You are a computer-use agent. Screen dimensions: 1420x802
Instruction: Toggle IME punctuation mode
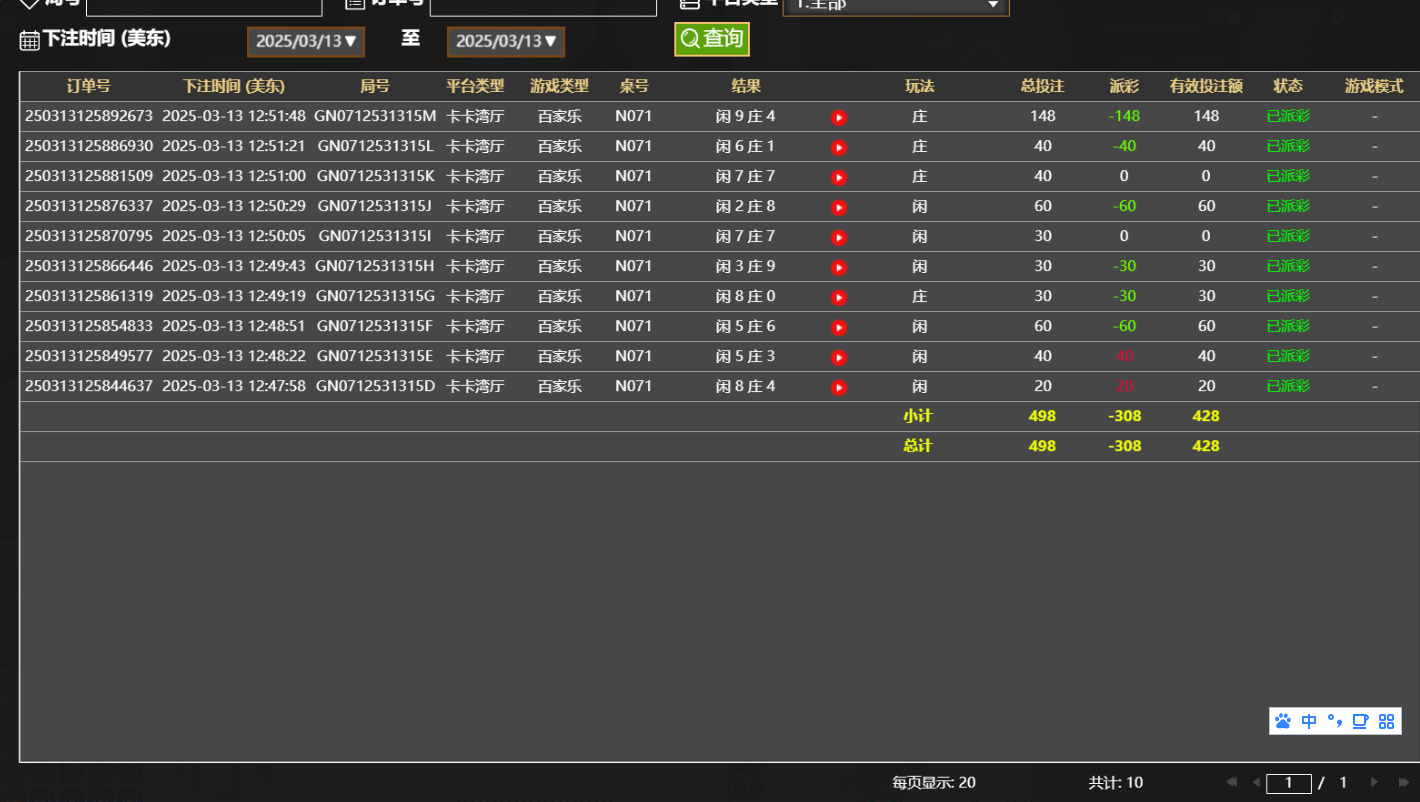tap(1334, 721)
